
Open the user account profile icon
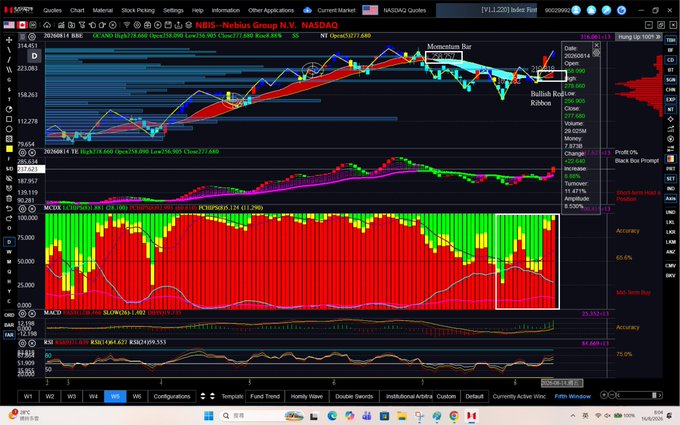(x=576, y=10)
